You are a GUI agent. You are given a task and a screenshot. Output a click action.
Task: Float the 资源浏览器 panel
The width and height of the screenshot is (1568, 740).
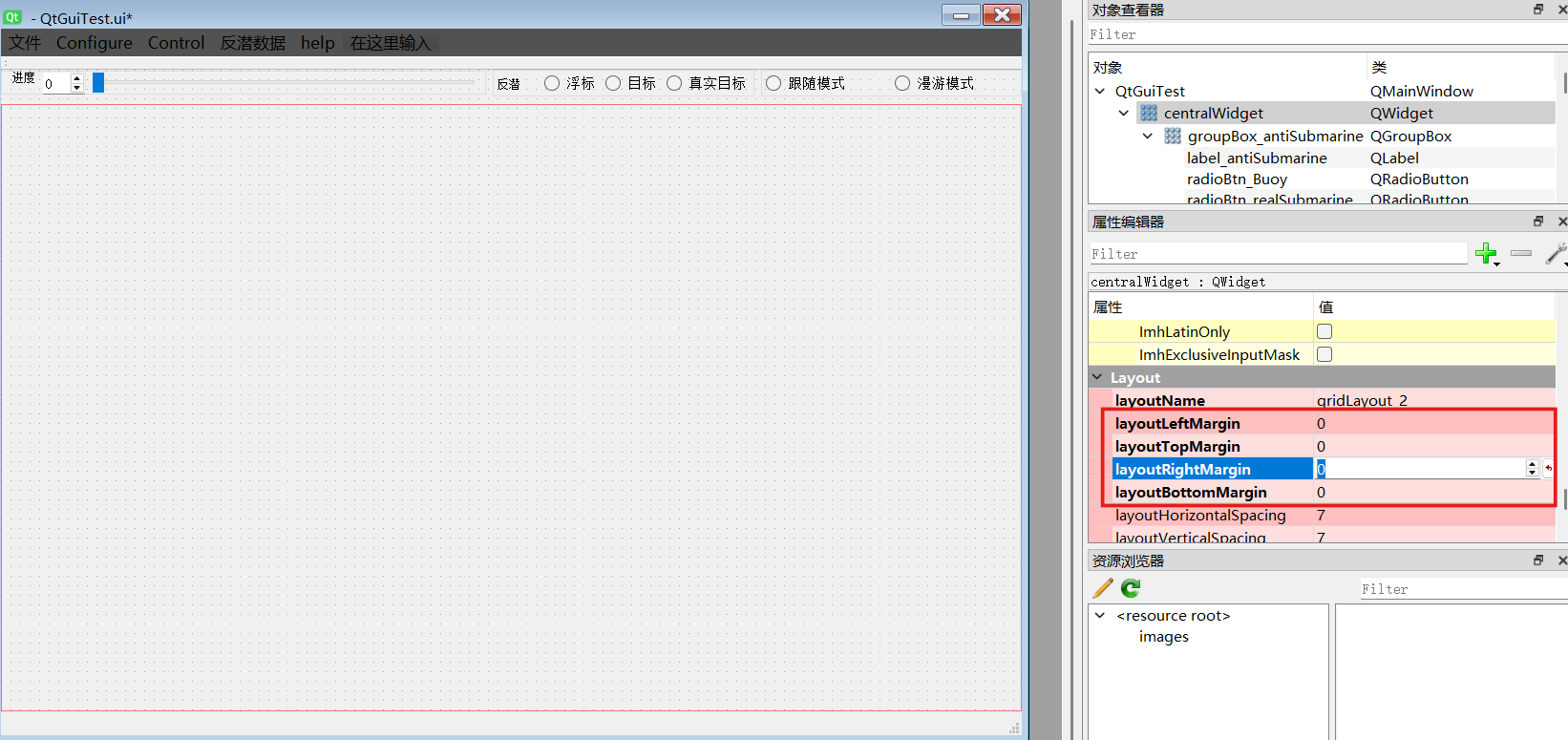[1538, 560]
